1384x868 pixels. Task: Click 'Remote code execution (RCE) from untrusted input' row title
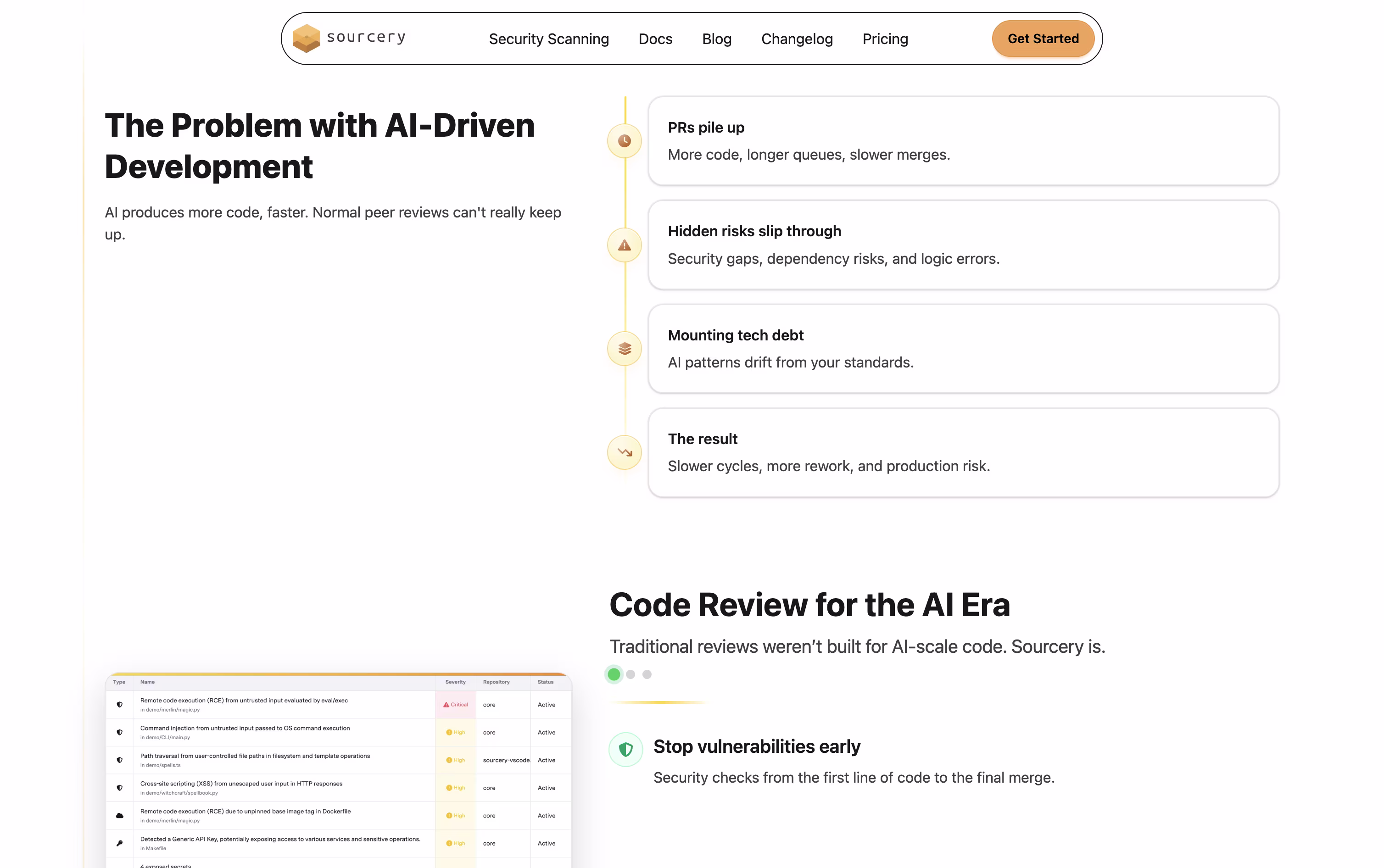pos(243,701)
